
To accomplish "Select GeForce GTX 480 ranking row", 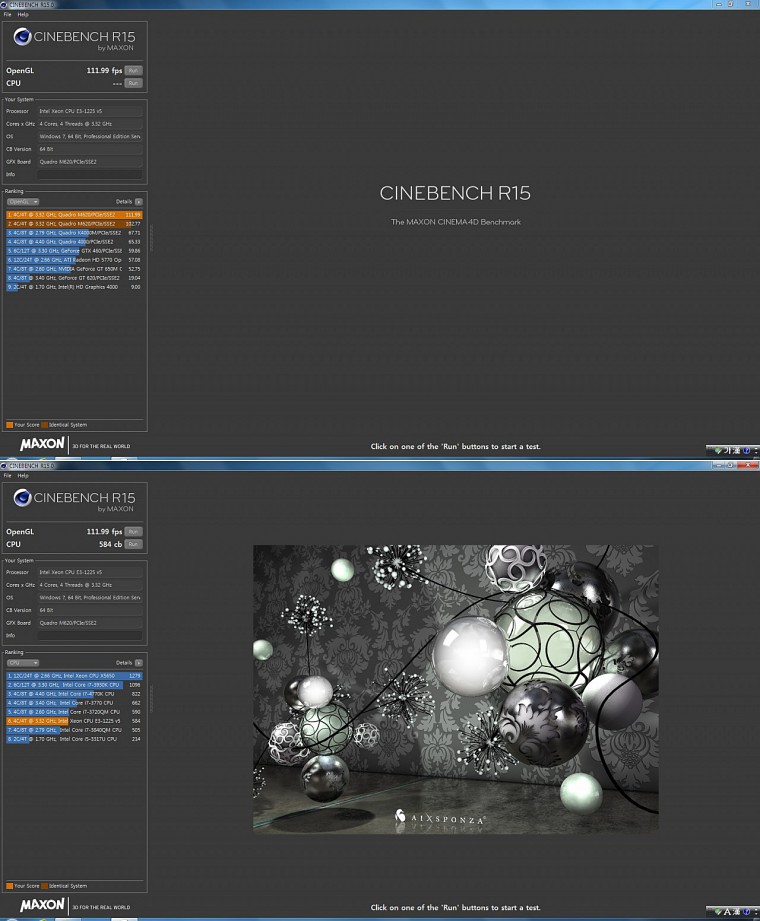I will click(x=74, y=251).
